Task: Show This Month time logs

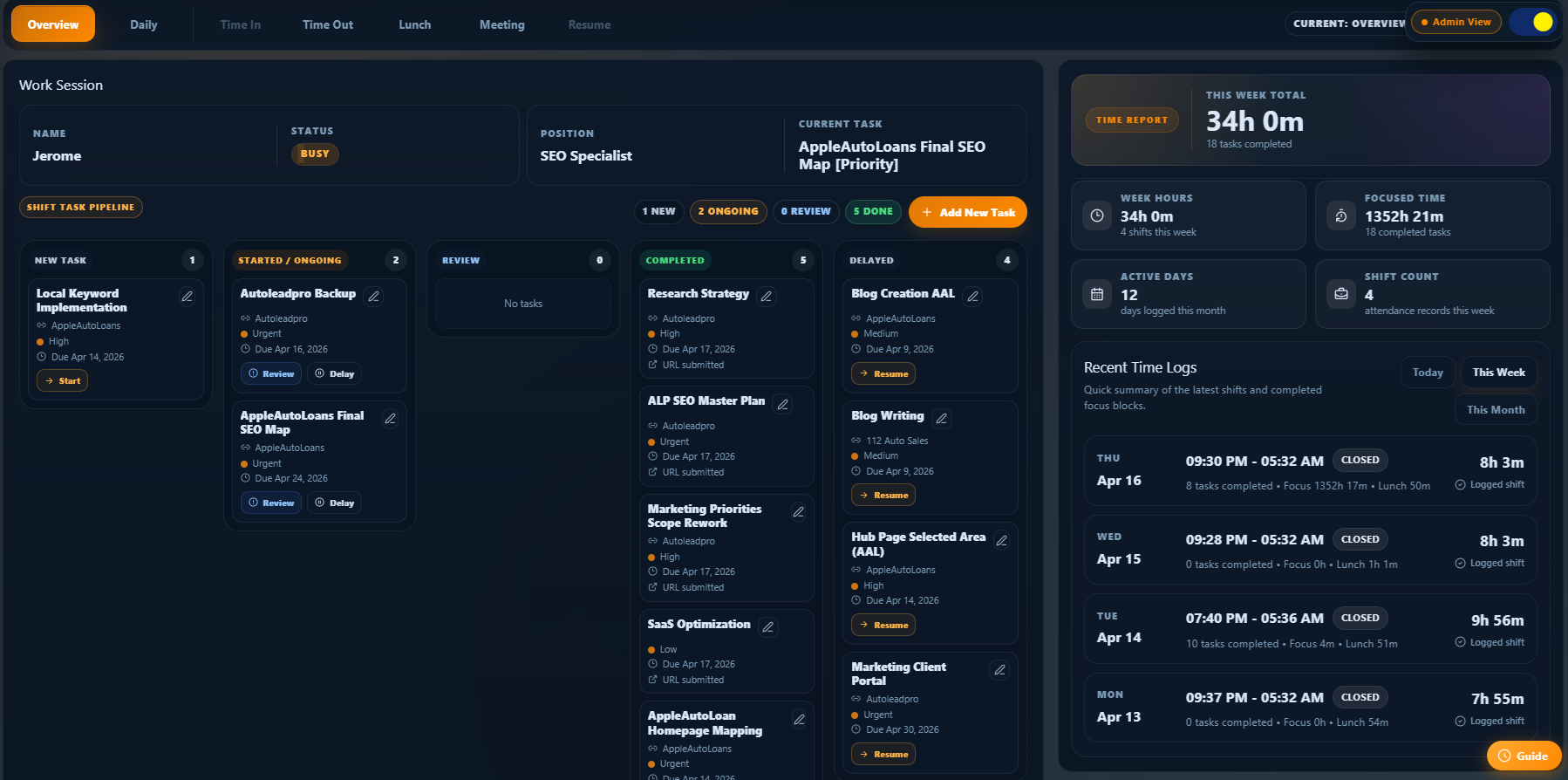Action: (1496, 409)
